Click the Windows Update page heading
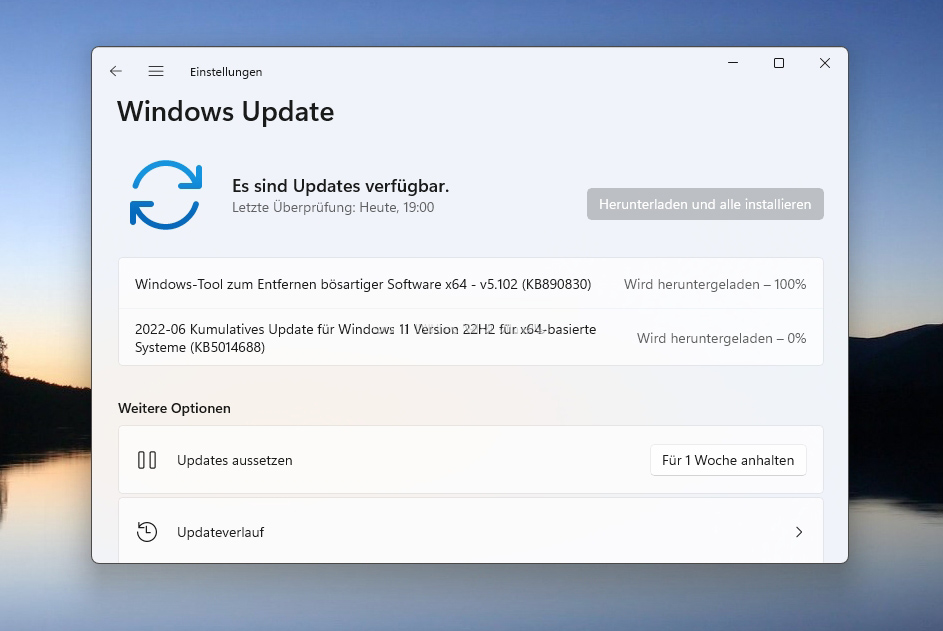943x631 pixels. pyautogui.click(x=225, y=111)
